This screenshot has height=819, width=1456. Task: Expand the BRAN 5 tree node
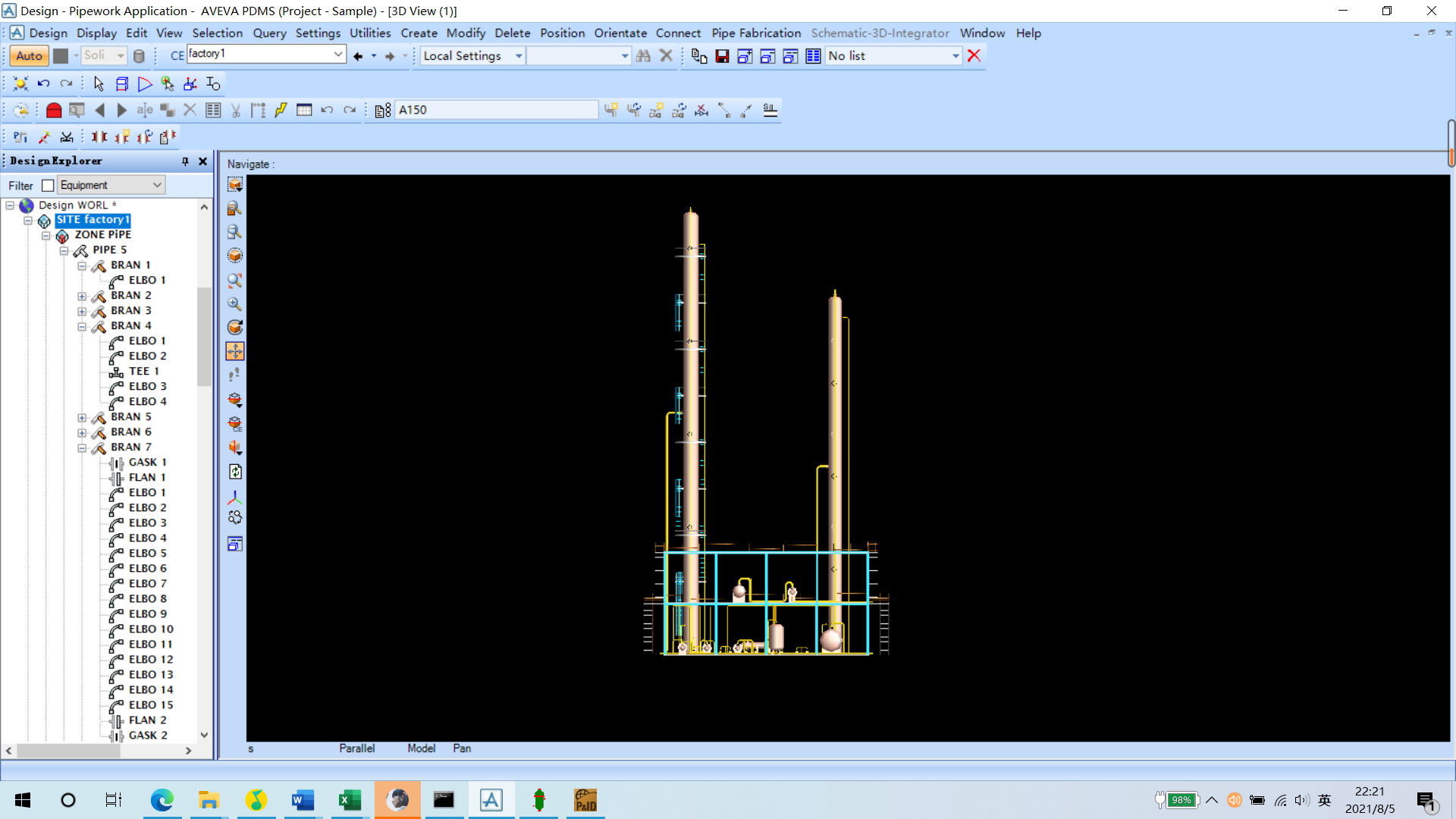82,418
